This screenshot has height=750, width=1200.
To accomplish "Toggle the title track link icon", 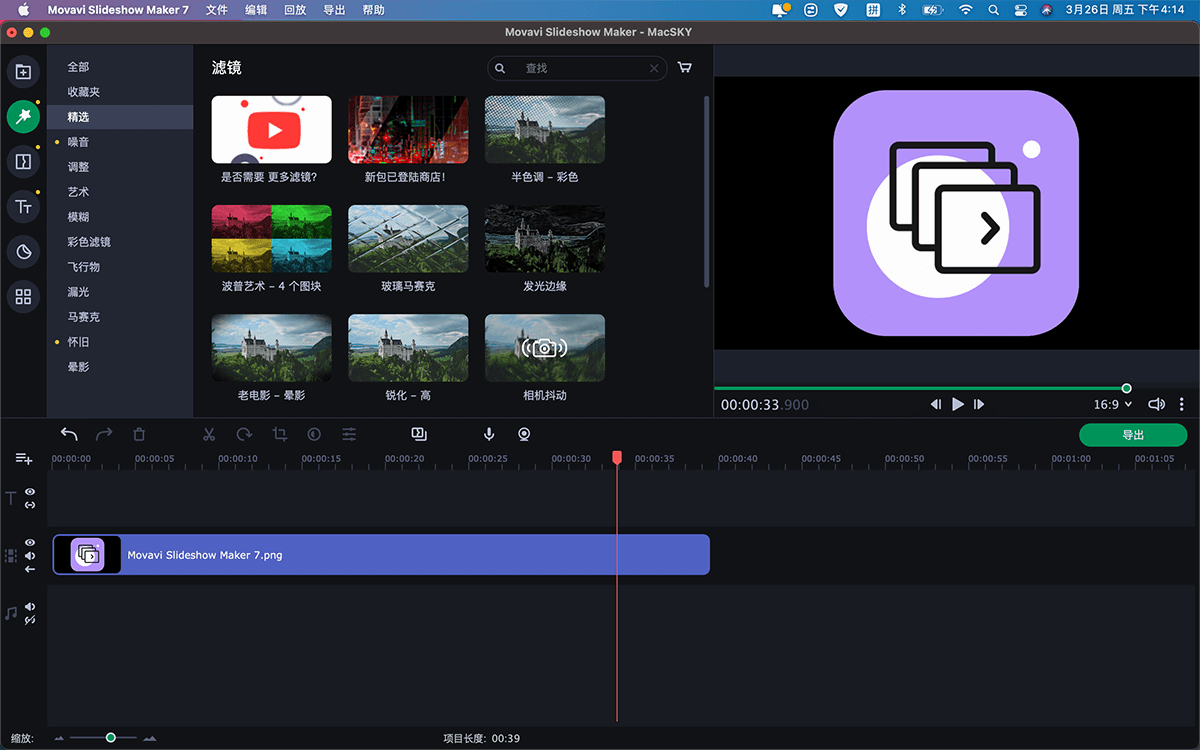I will (30, 505).
